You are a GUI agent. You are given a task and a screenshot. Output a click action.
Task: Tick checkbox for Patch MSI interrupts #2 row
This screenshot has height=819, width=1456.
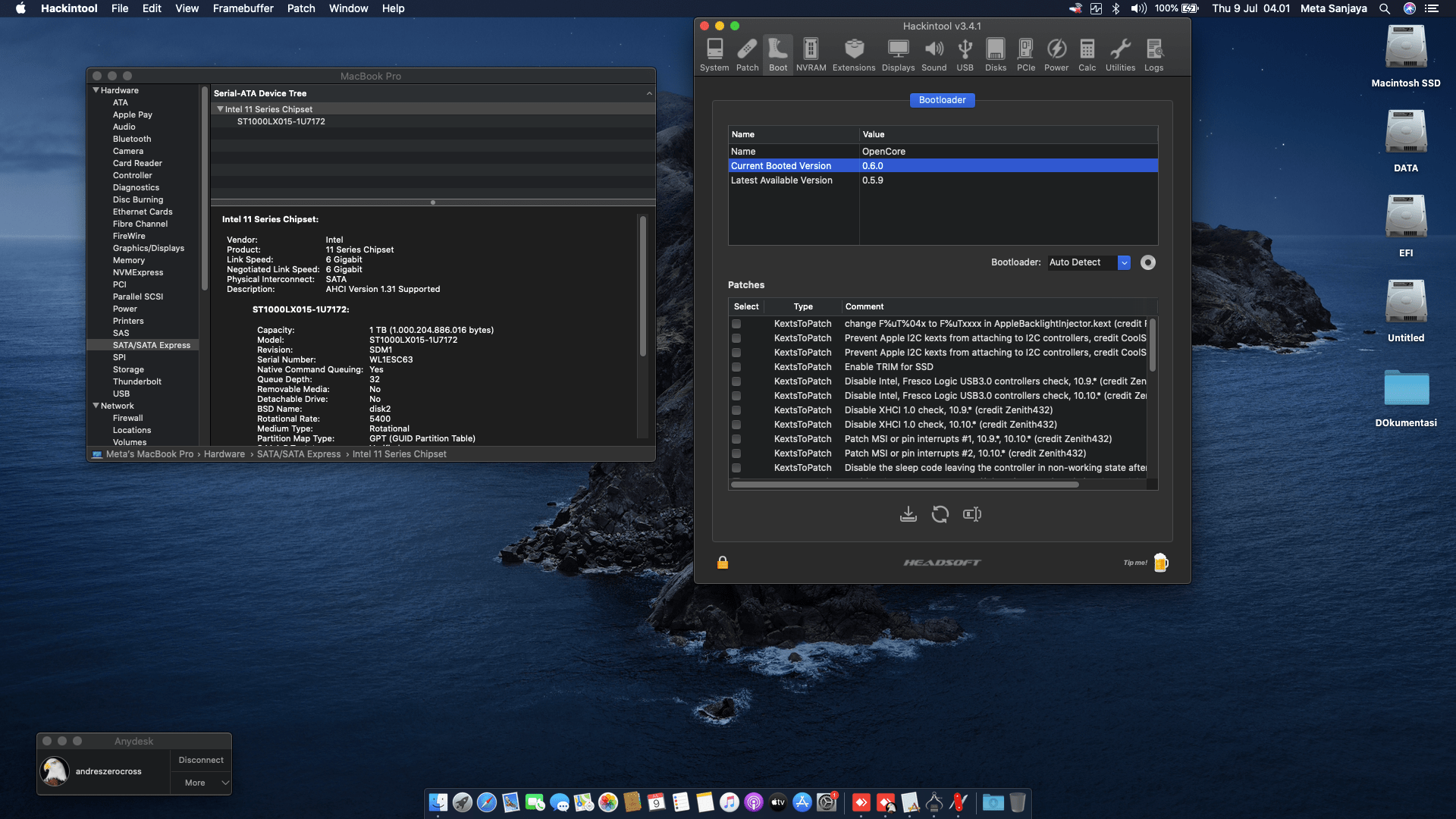736,453
